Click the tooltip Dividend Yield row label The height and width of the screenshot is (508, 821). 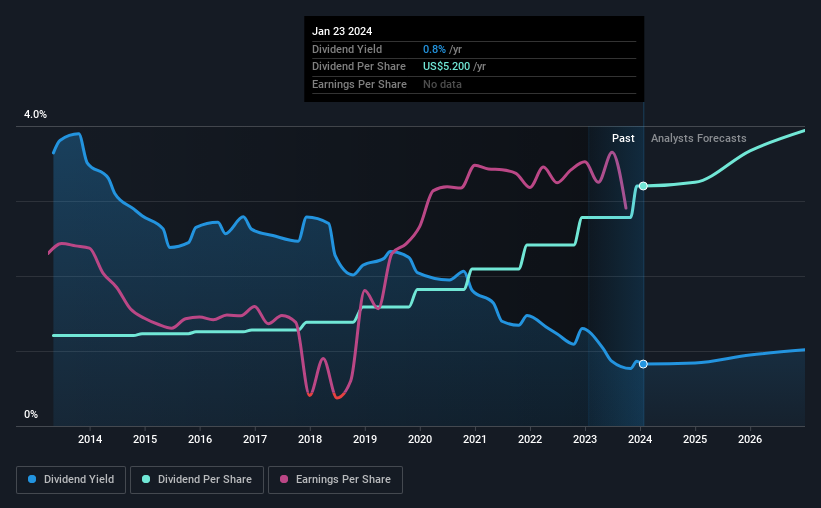tap(347, 49)
